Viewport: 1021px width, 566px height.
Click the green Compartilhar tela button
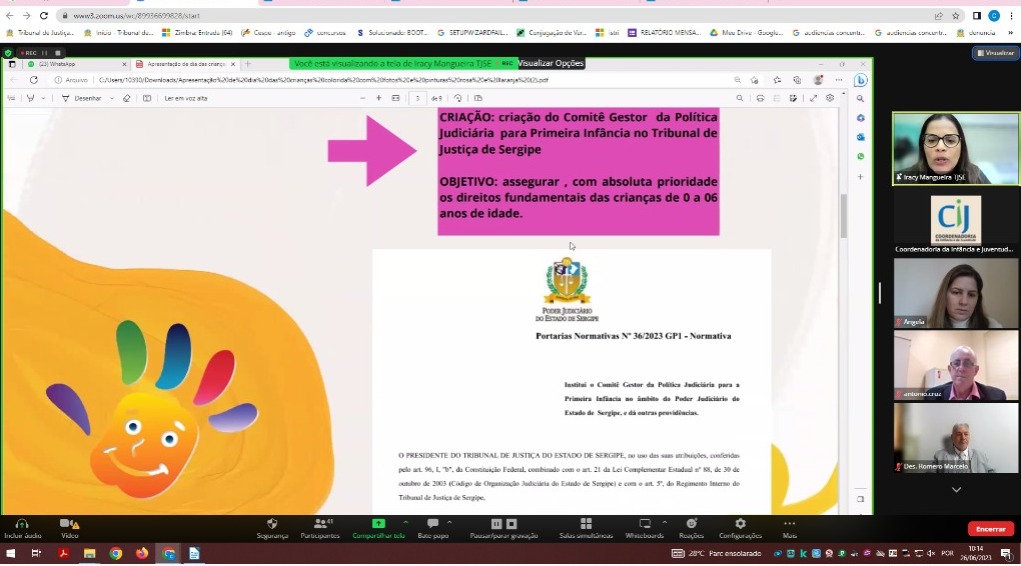pyautogui.click(x=378, y=527)
